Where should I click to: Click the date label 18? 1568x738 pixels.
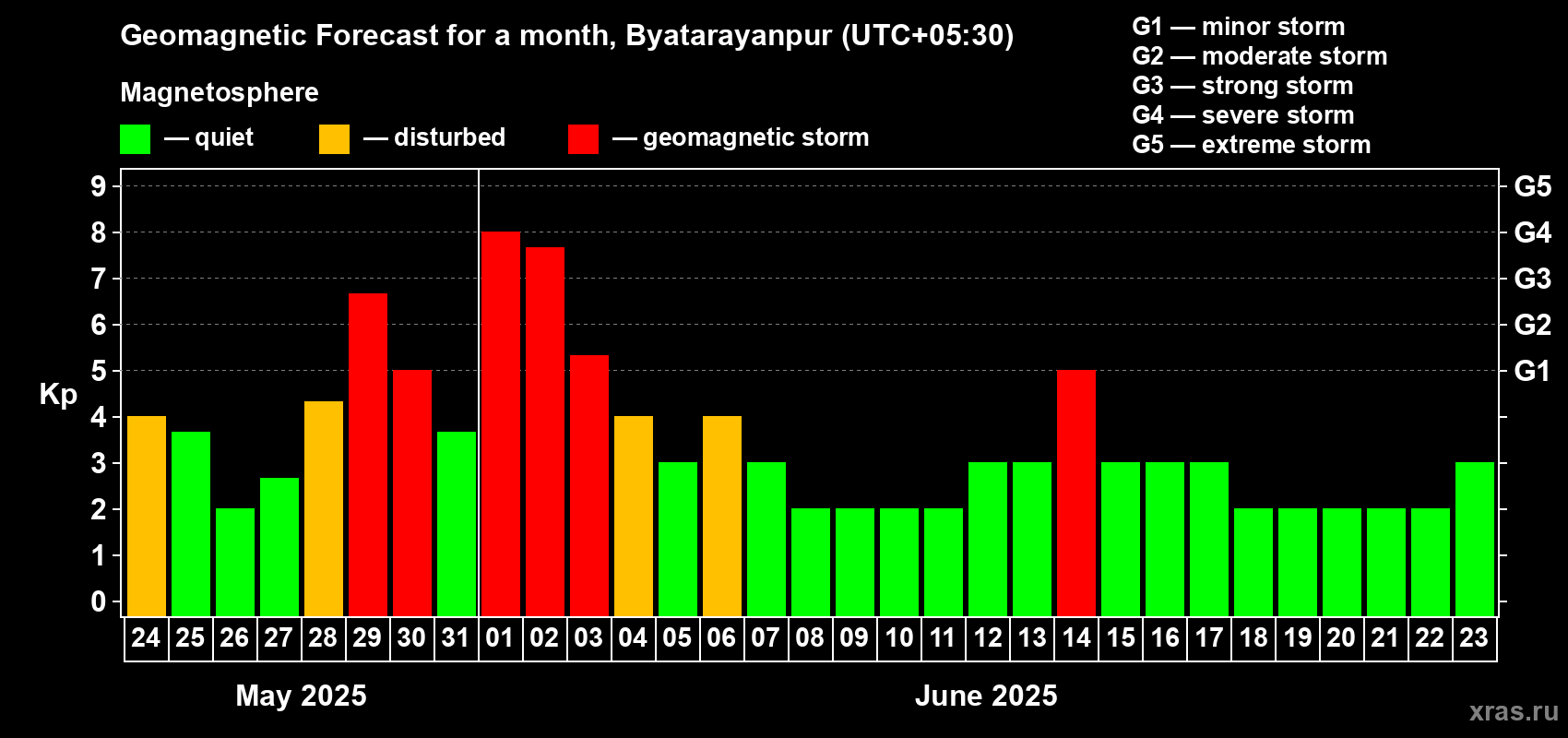[x=1253, y=637]
